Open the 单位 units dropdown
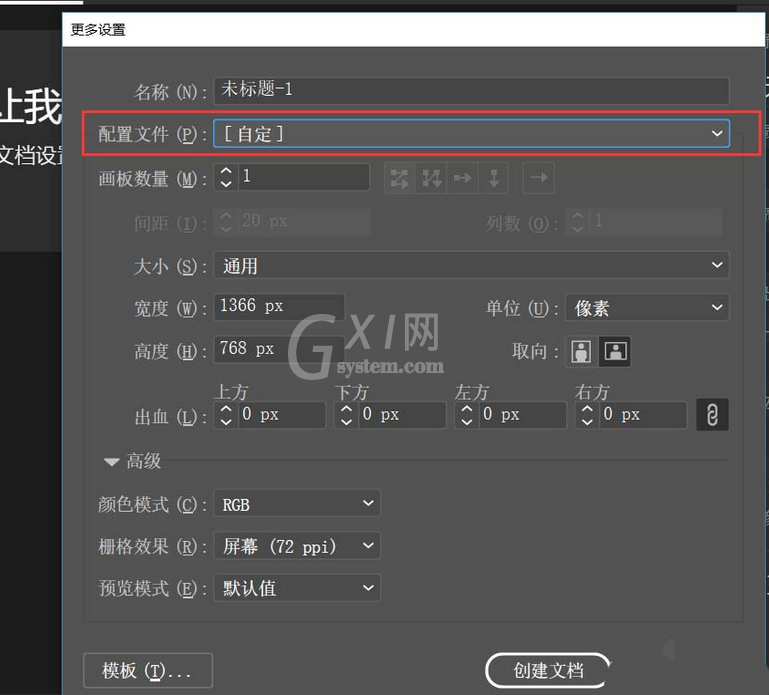The image size is (769, 695). click(647, 308)
